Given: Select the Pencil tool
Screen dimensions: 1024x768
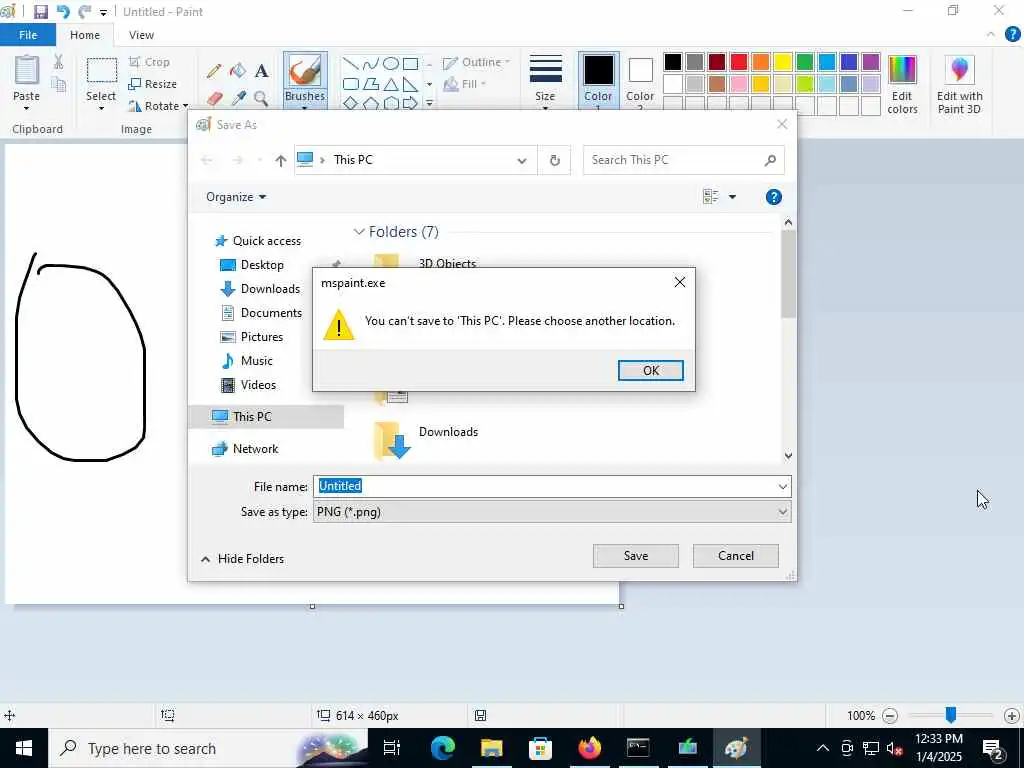Looking at the screenshot, I should 214,71.
